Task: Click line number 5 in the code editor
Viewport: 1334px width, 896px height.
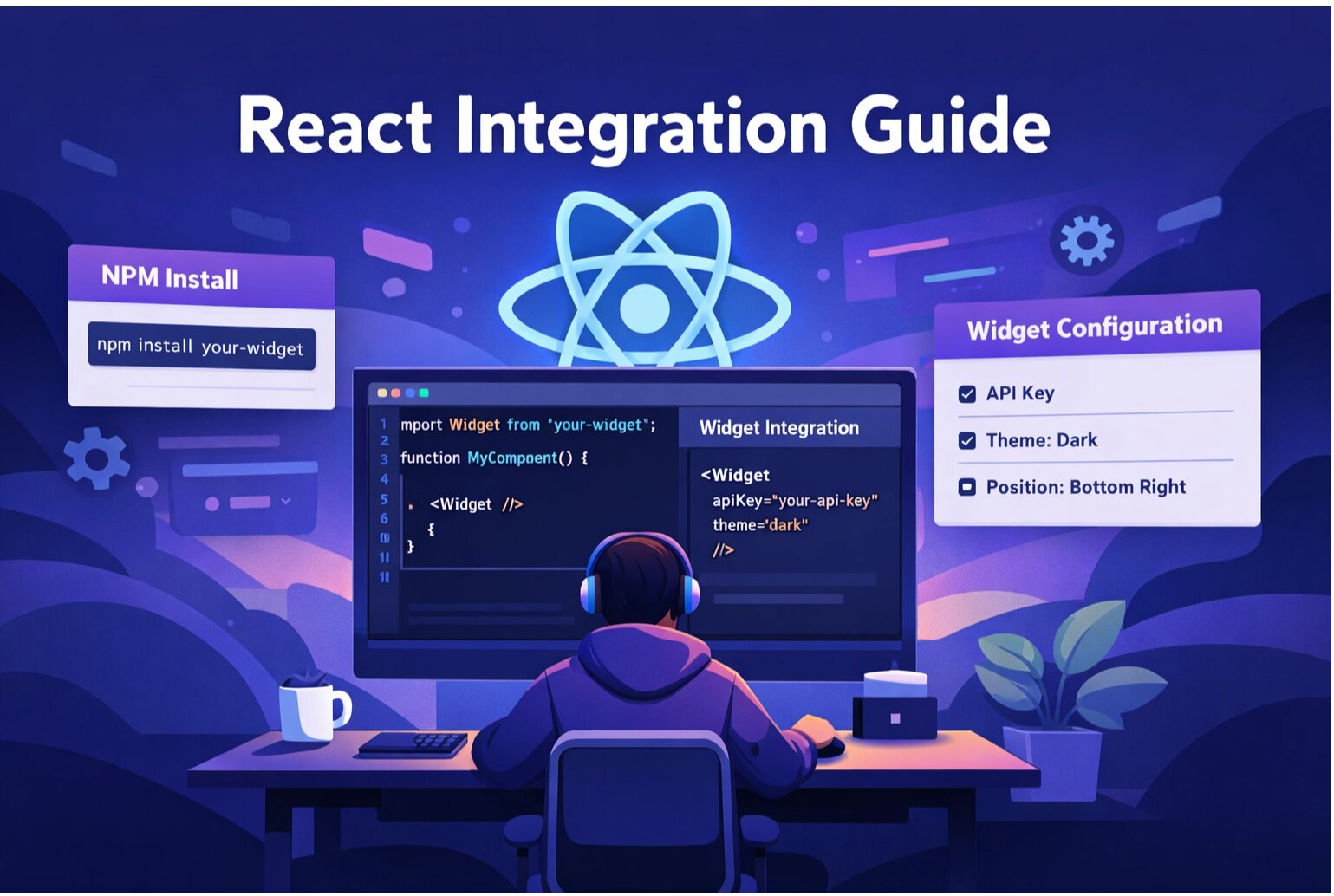Action: (x=384, y=499)
